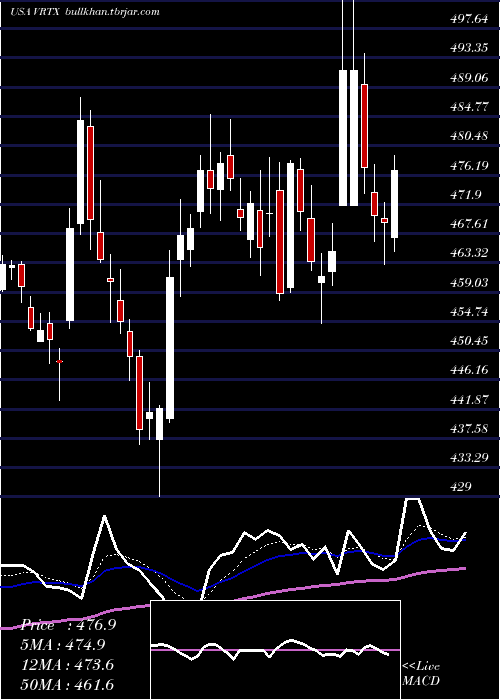Select the 480.48 price axis label

[x=468, y=136]
